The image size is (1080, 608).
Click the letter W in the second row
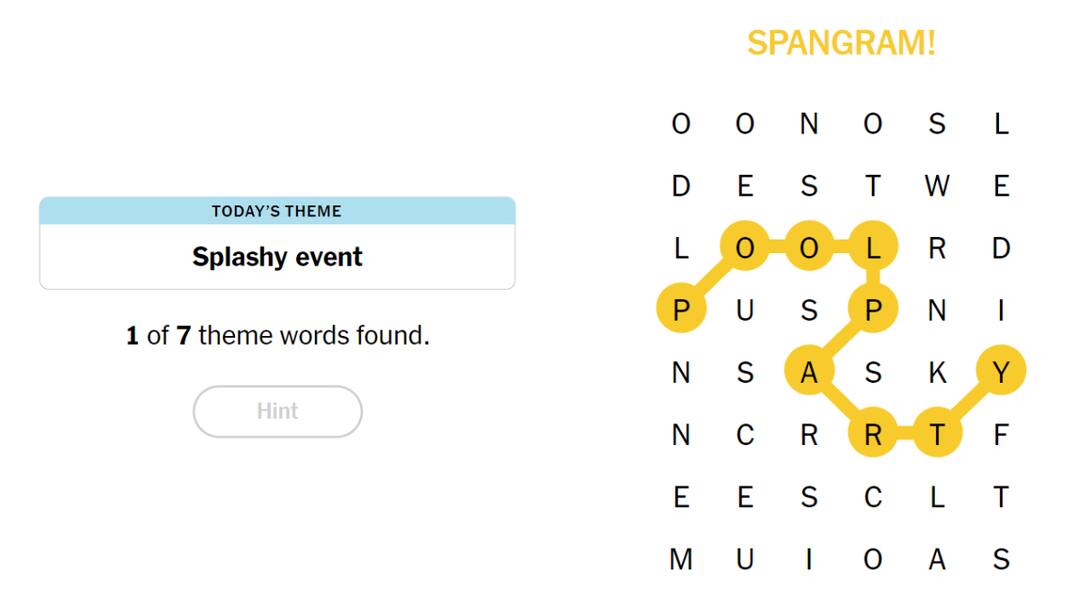click(x=938, y=186)
